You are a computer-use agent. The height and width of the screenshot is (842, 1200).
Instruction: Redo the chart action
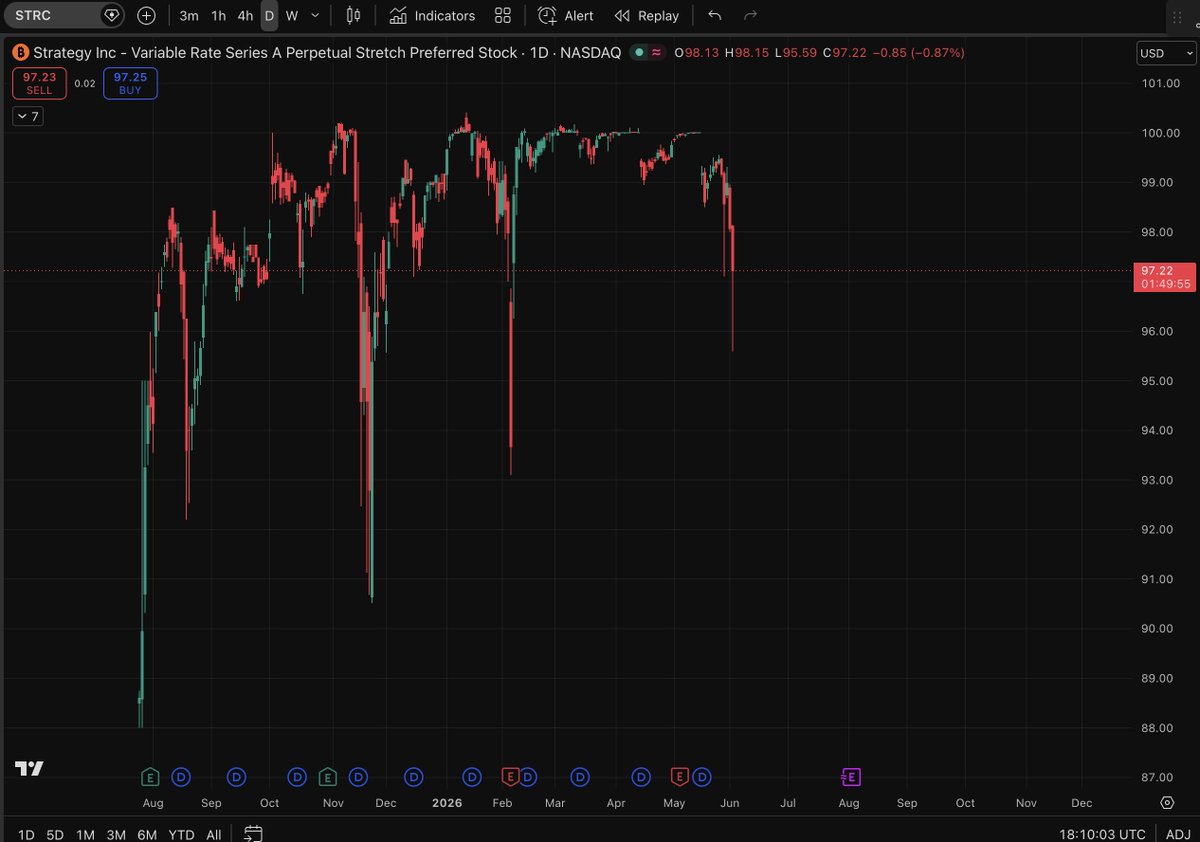(750, 16)
